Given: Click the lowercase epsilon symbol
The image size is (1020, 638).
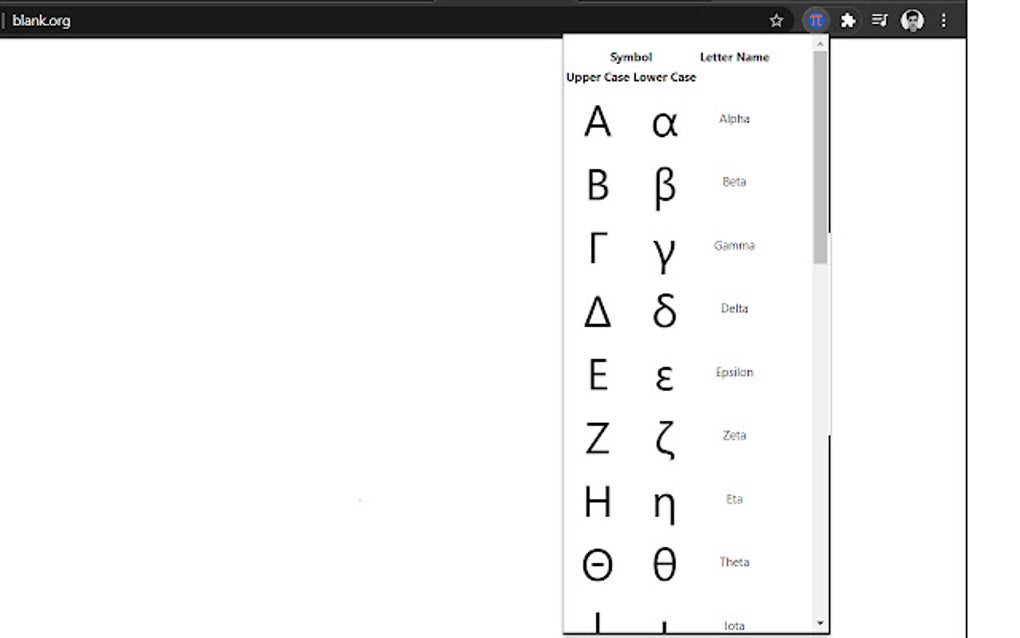Looking at the screenshot, I should point(663,377).
